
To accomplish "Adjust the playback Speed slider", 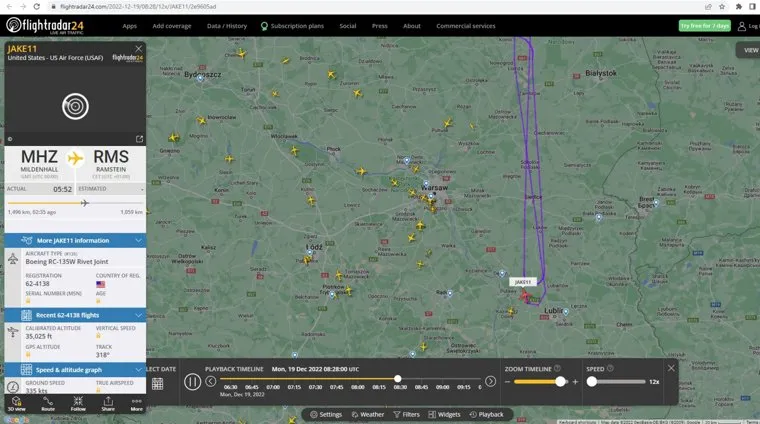I will (593, 381).
